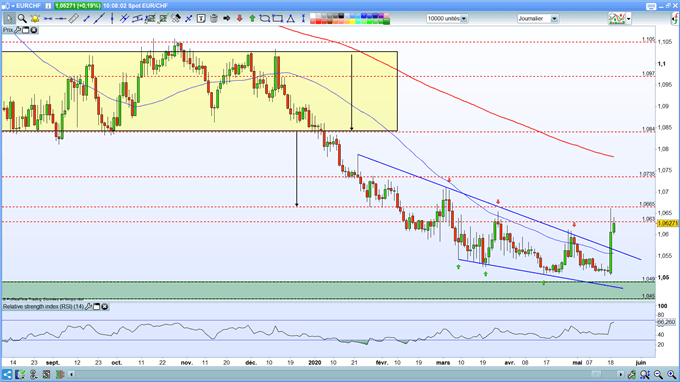The image size is (680, 382).
Task: Insert a red down arrow
Action: coord(239,19)
